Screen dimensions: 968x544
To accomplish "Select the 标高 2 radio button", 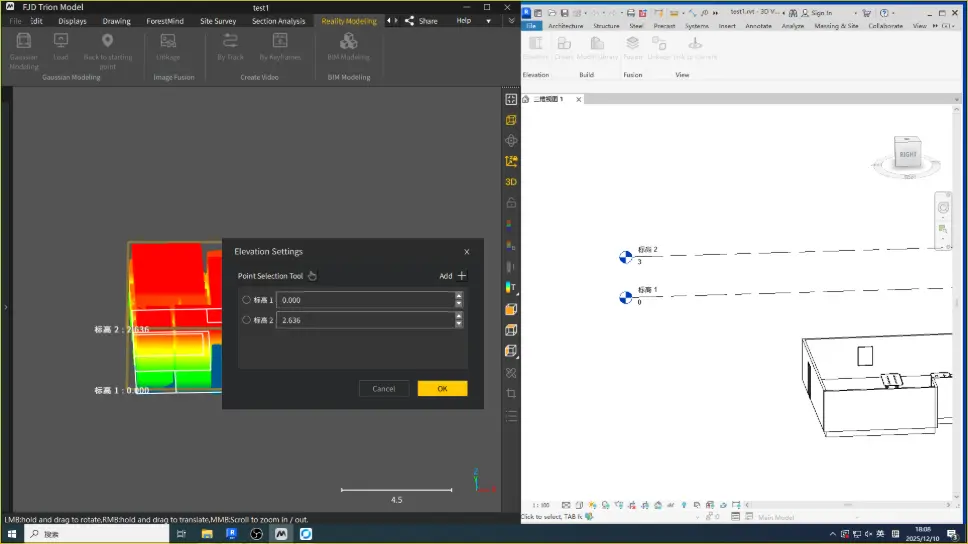I will pyautogui.click(x=247, y=320).
